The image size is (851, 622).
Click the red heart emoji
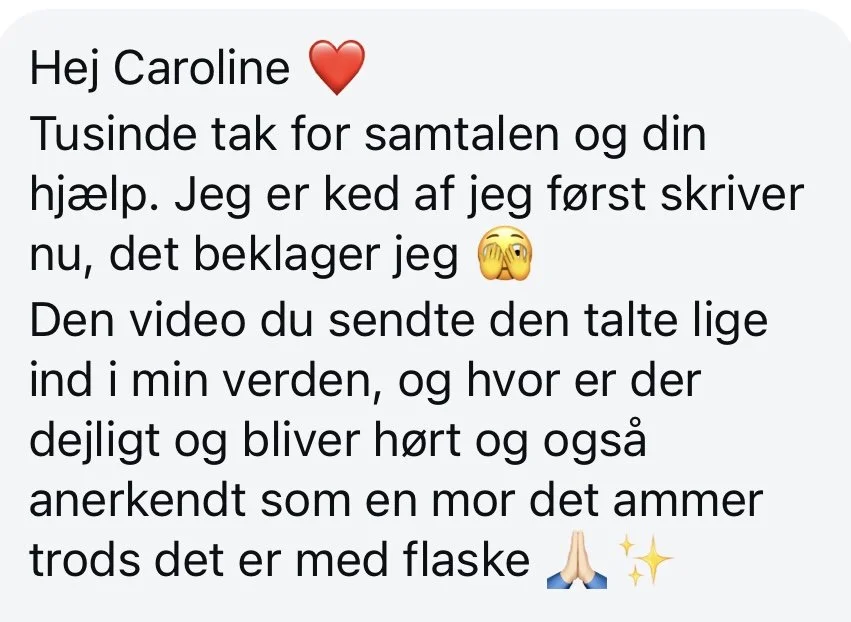336,67
